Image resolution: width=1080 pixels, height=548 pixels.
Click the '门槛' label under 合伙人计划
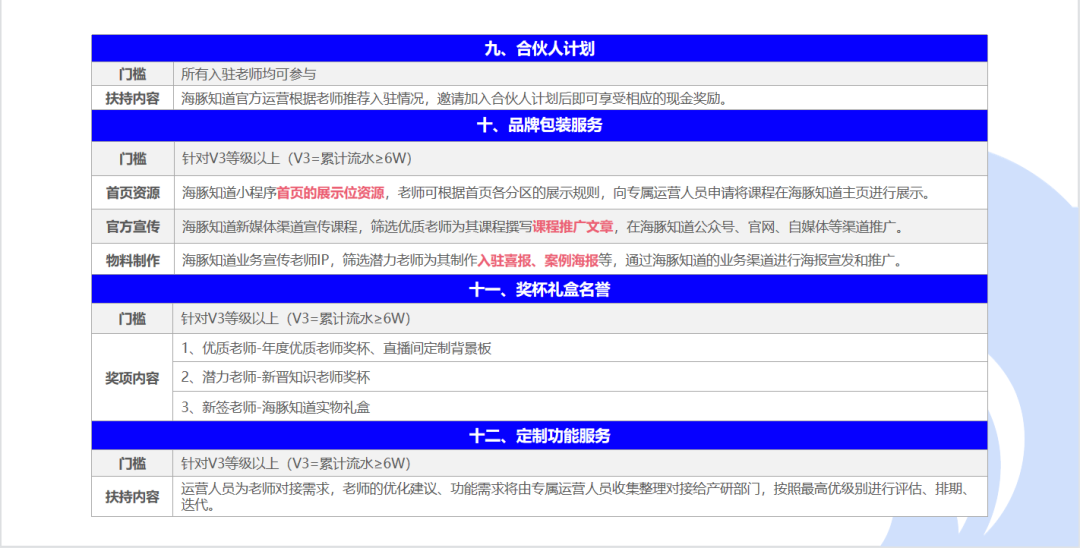coord(132,74)
